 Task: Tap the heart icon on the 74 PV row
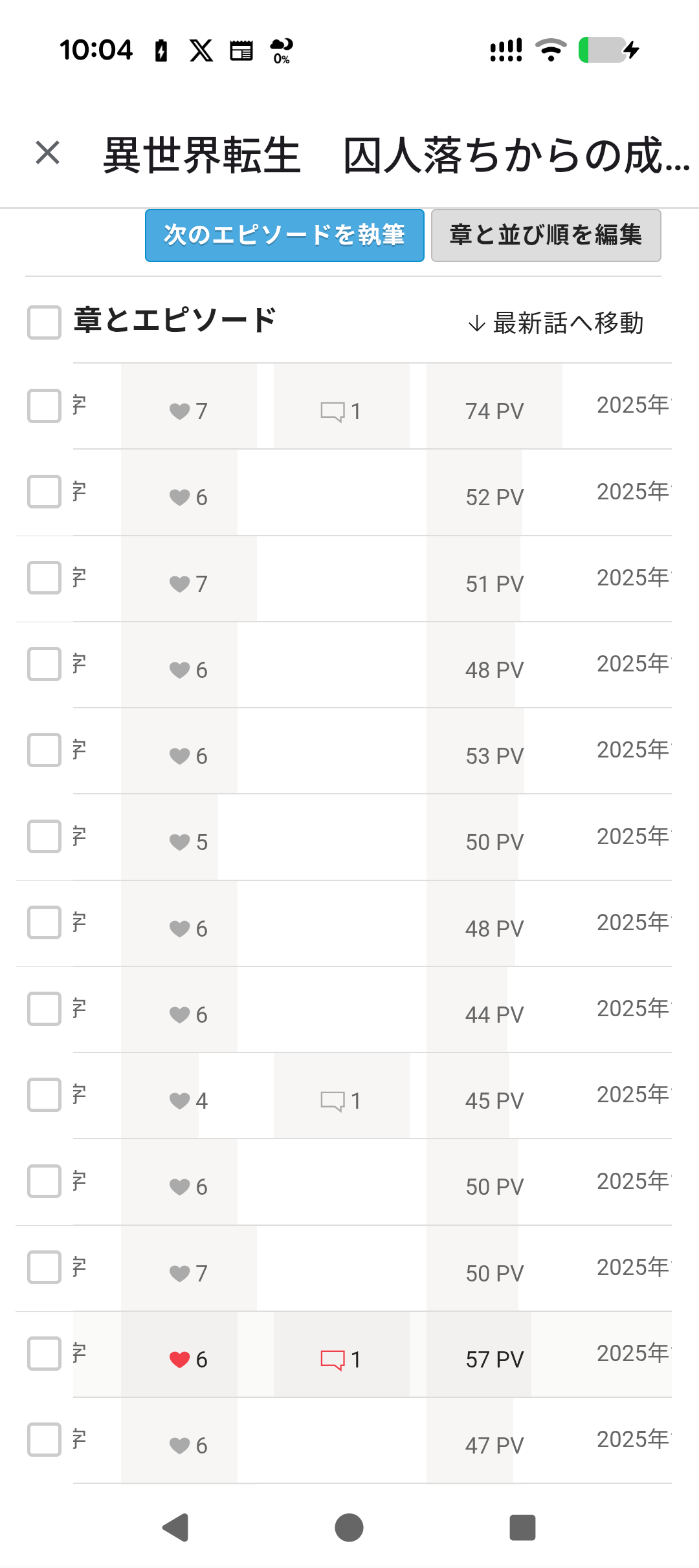click(179, 411)
